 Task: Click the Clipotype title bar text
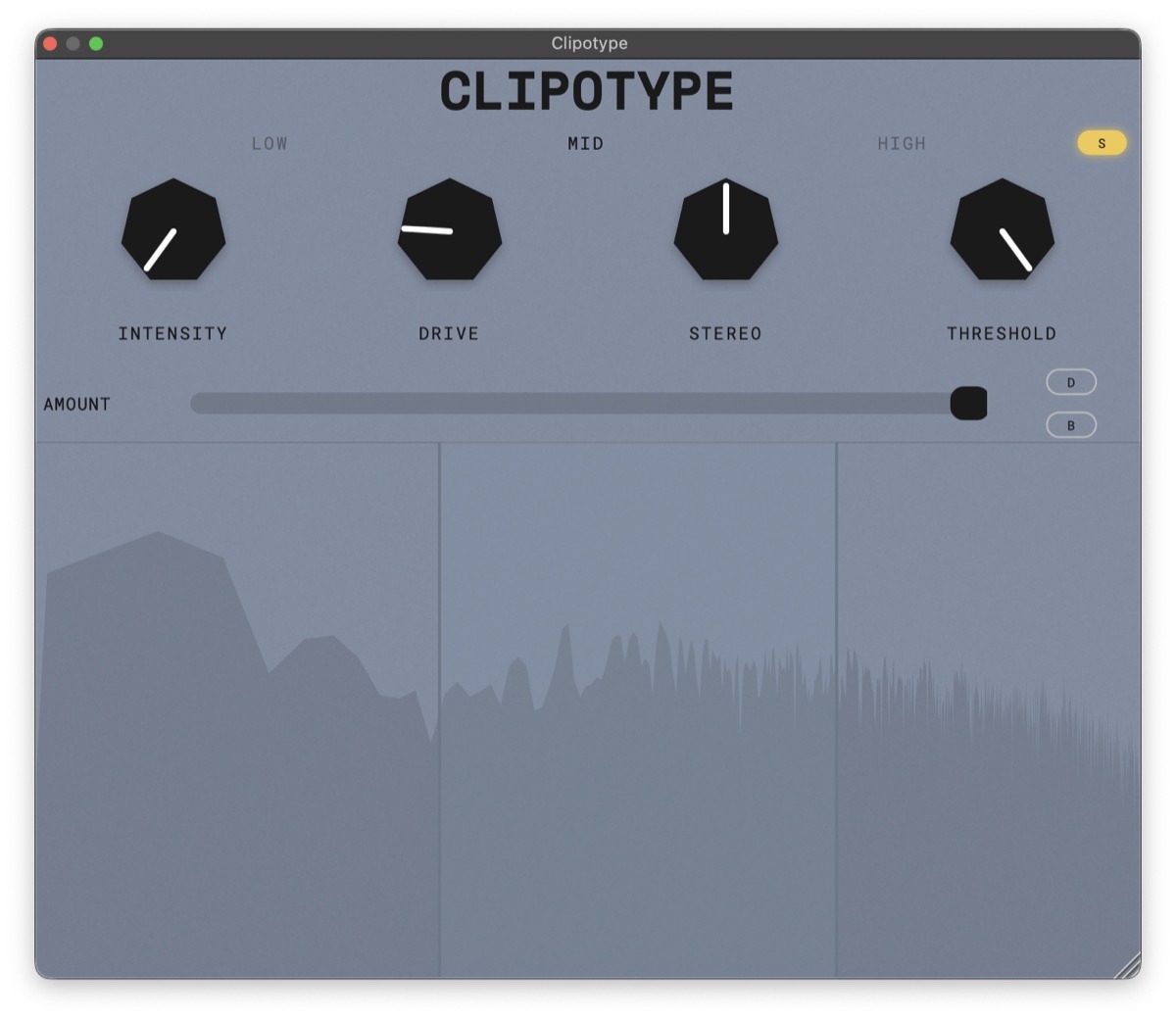coord(589,43)
